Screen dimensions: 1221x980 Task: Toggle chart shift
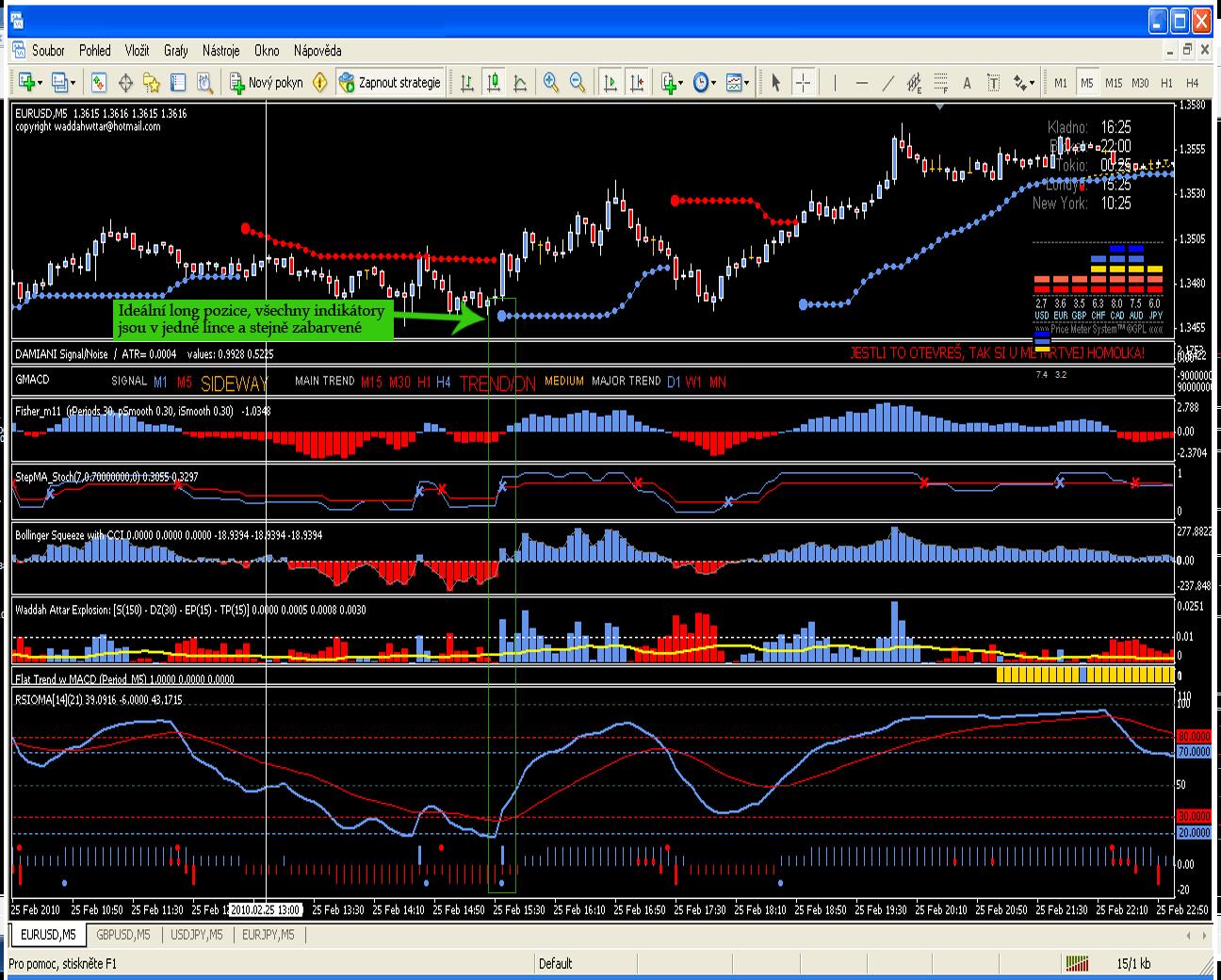(638, 83)
